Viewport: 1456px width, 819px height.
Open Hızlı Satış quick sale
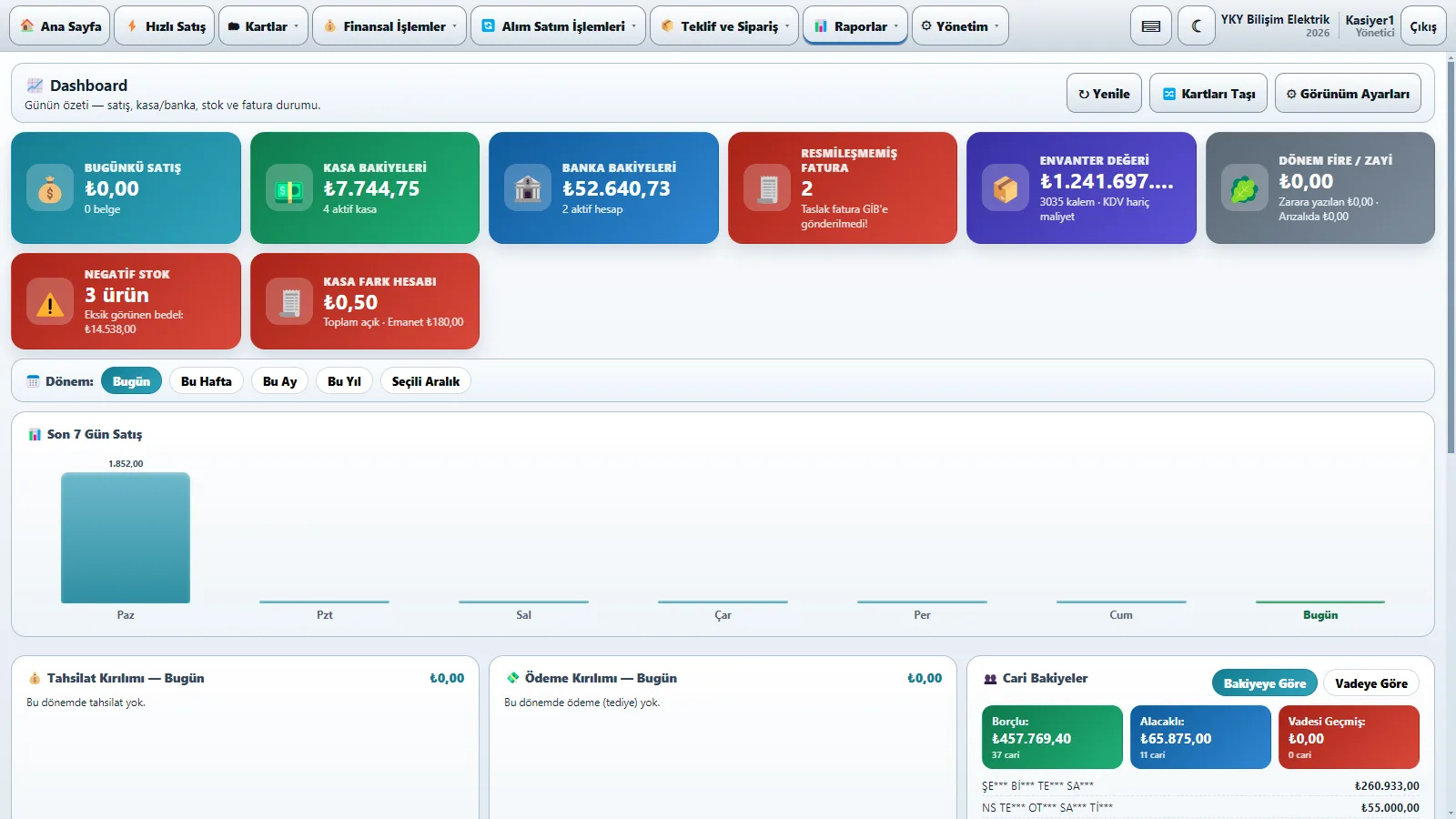tap(165, 26)
